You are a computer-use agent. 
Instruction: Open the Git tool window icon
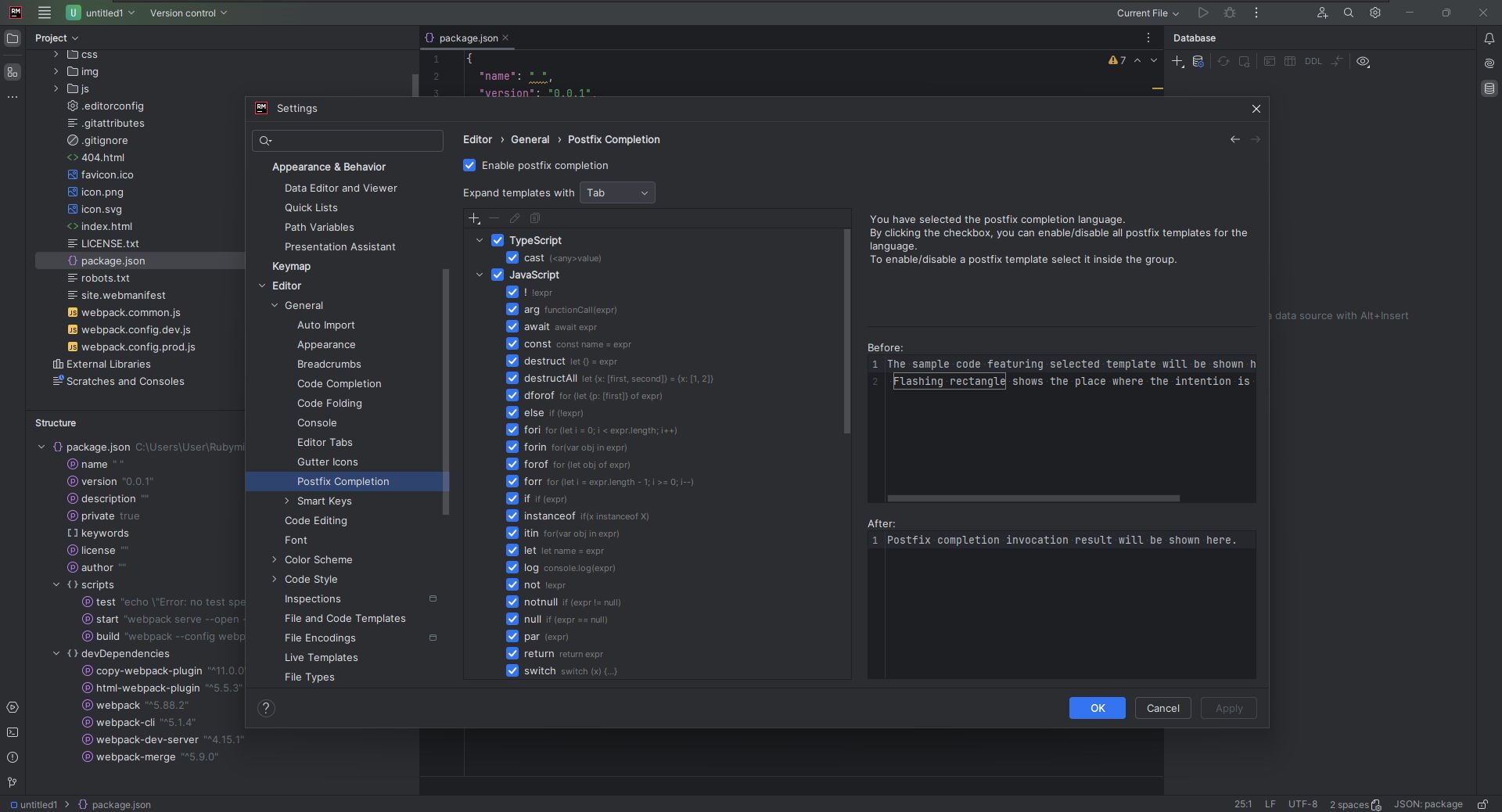pyautogui.click(x=12, y=782)
